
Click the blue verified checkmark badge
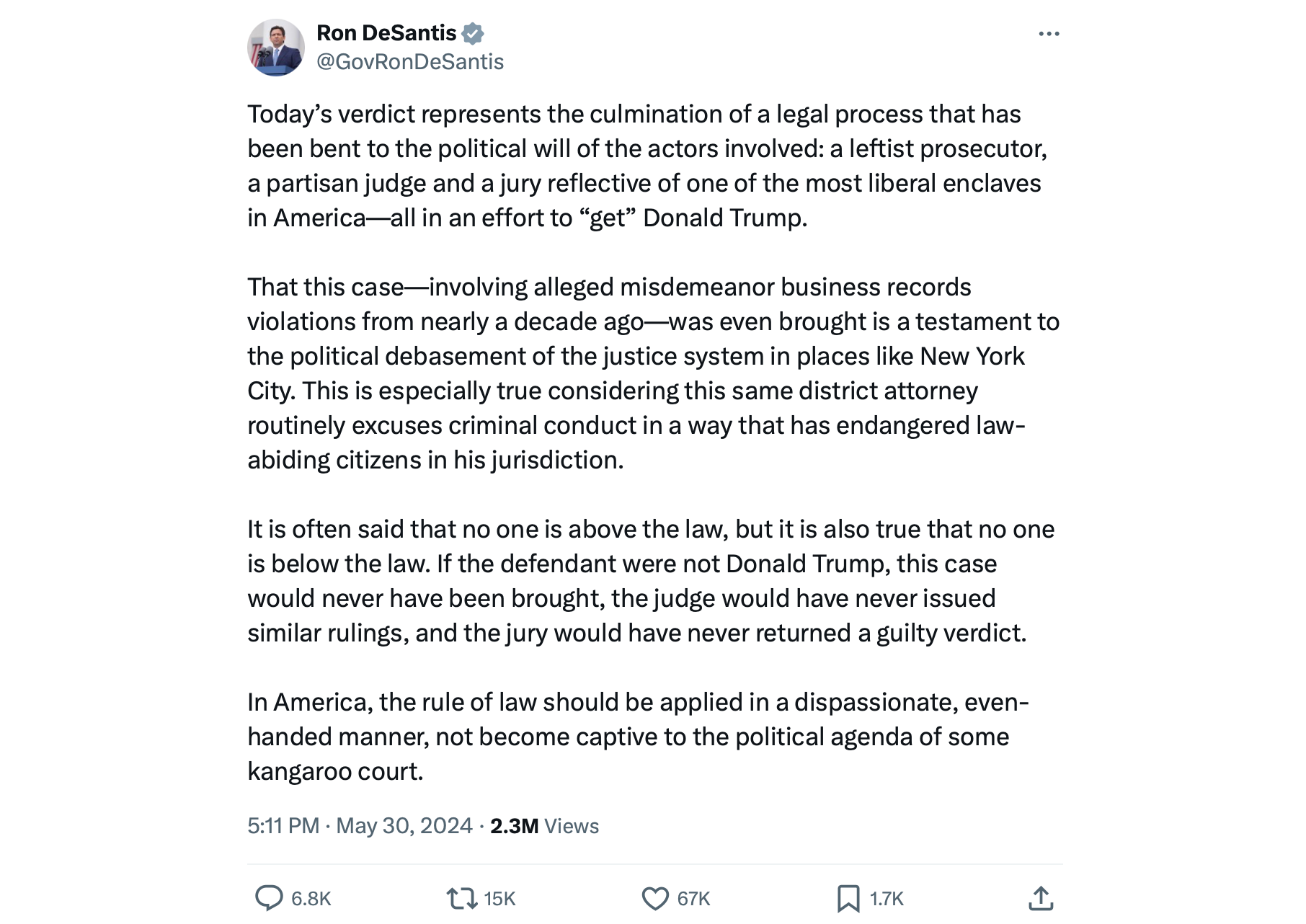click(473, 33)
